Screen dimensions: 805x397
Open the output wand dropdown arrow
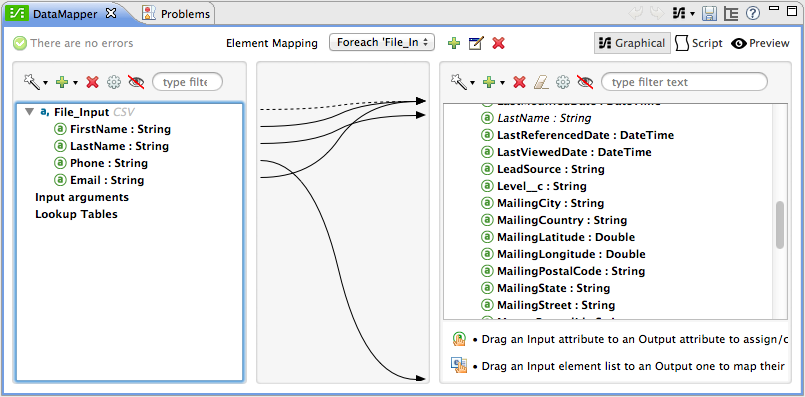472,83
